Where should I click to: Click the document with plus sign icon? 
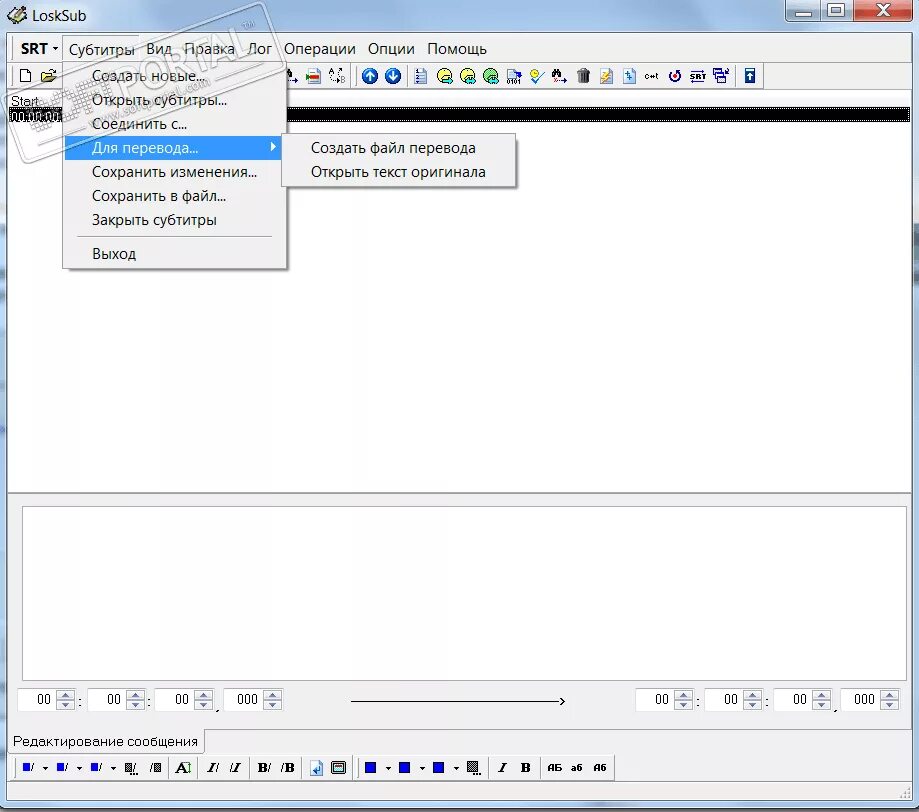[x=629, y=76]
